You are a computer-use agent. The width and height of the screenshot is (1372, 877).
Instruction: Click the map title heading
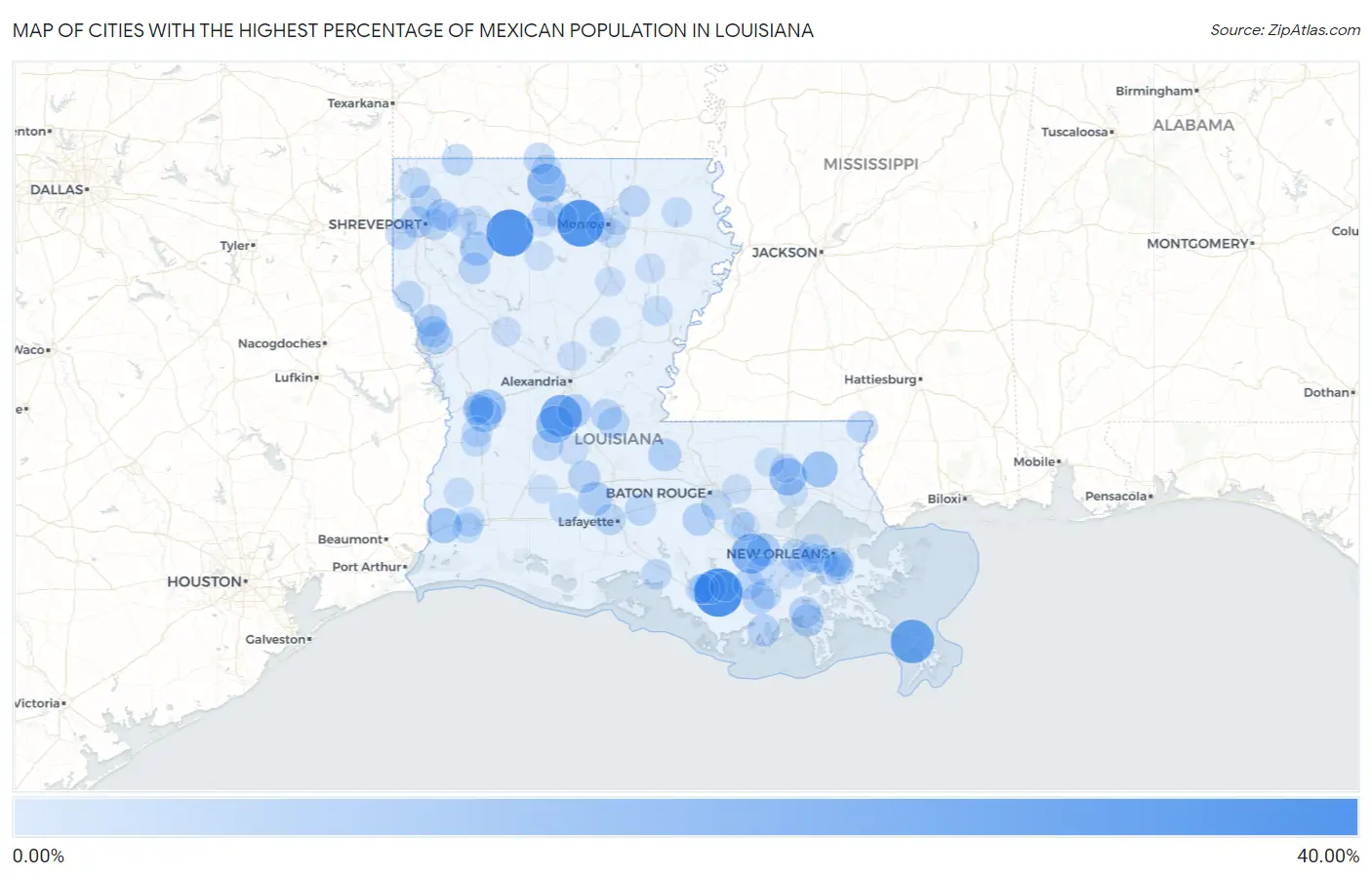point(413,30)
